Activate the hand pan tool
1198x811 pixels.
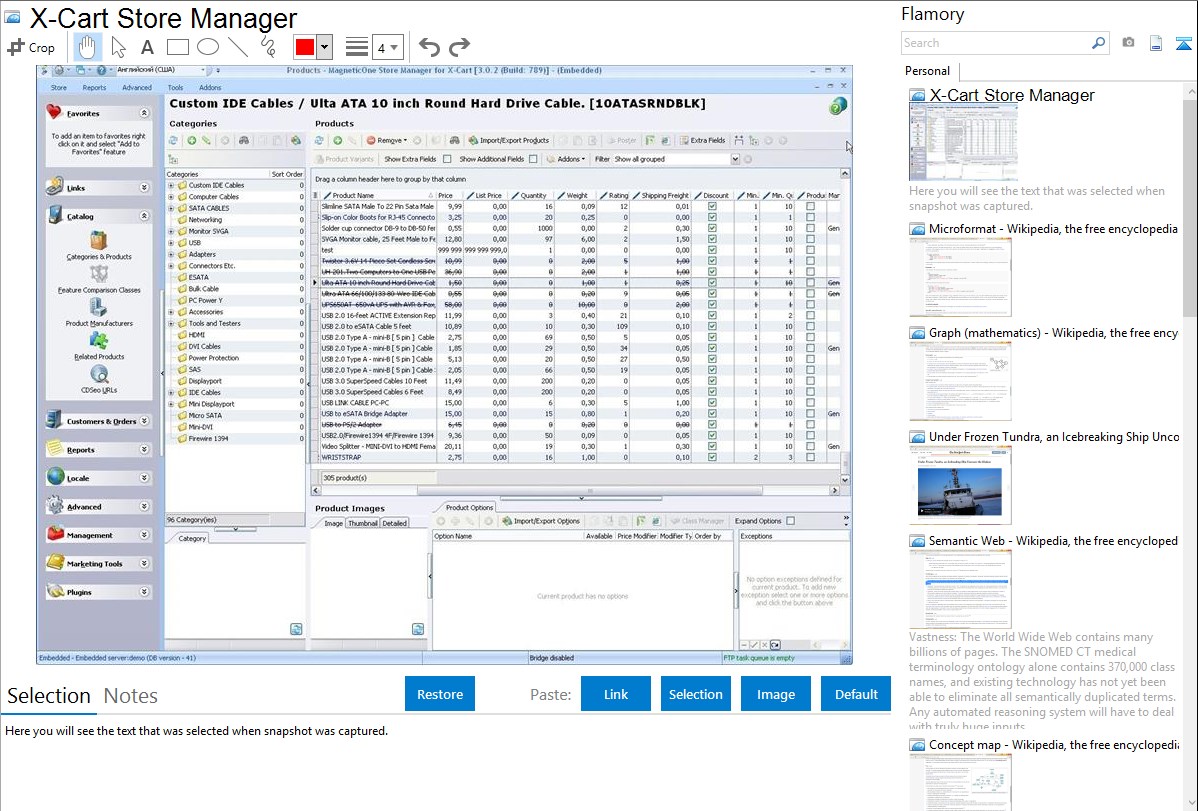(x=88, y=47)
